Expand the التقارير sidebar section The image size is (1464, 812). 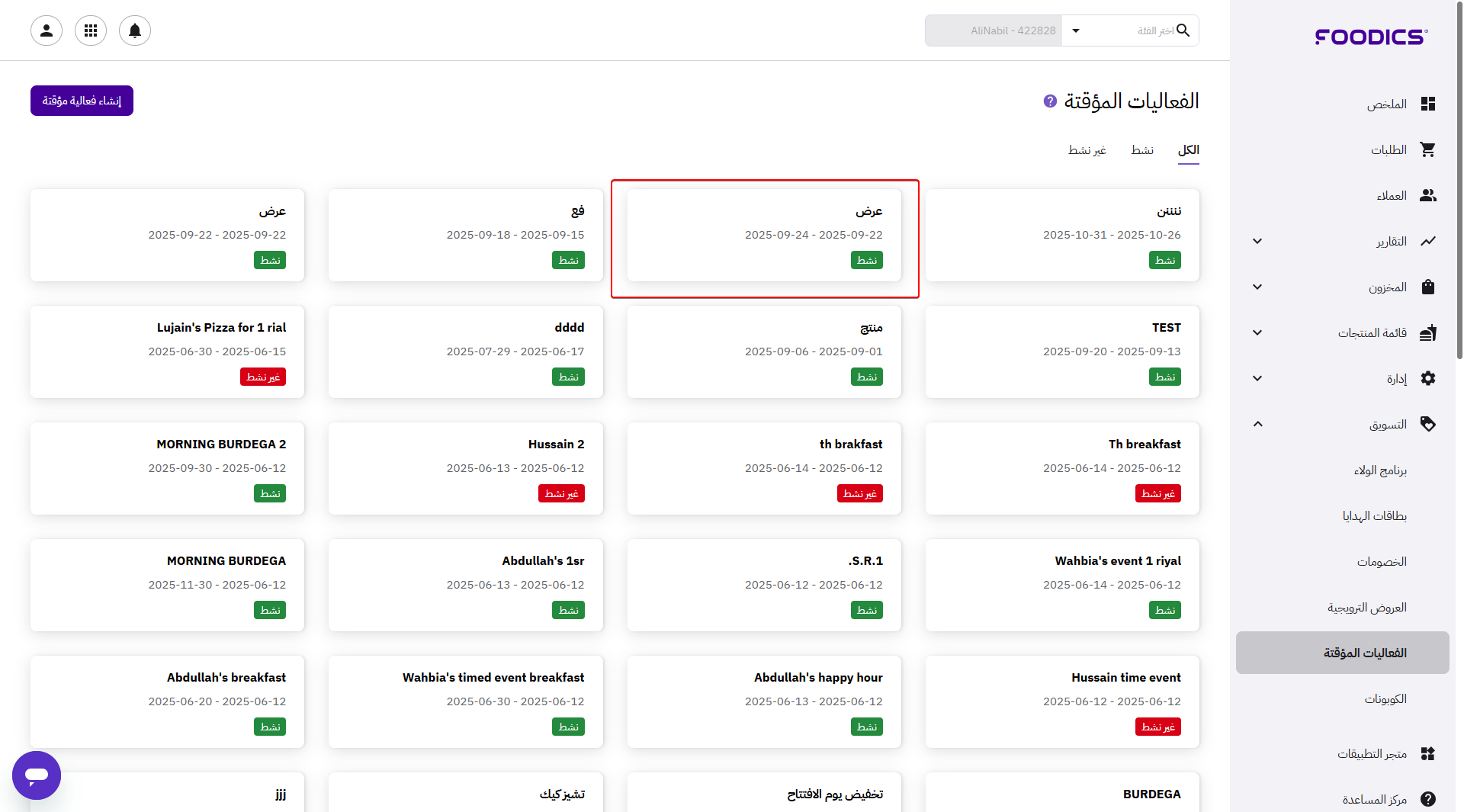click(x=1257, y=241)
